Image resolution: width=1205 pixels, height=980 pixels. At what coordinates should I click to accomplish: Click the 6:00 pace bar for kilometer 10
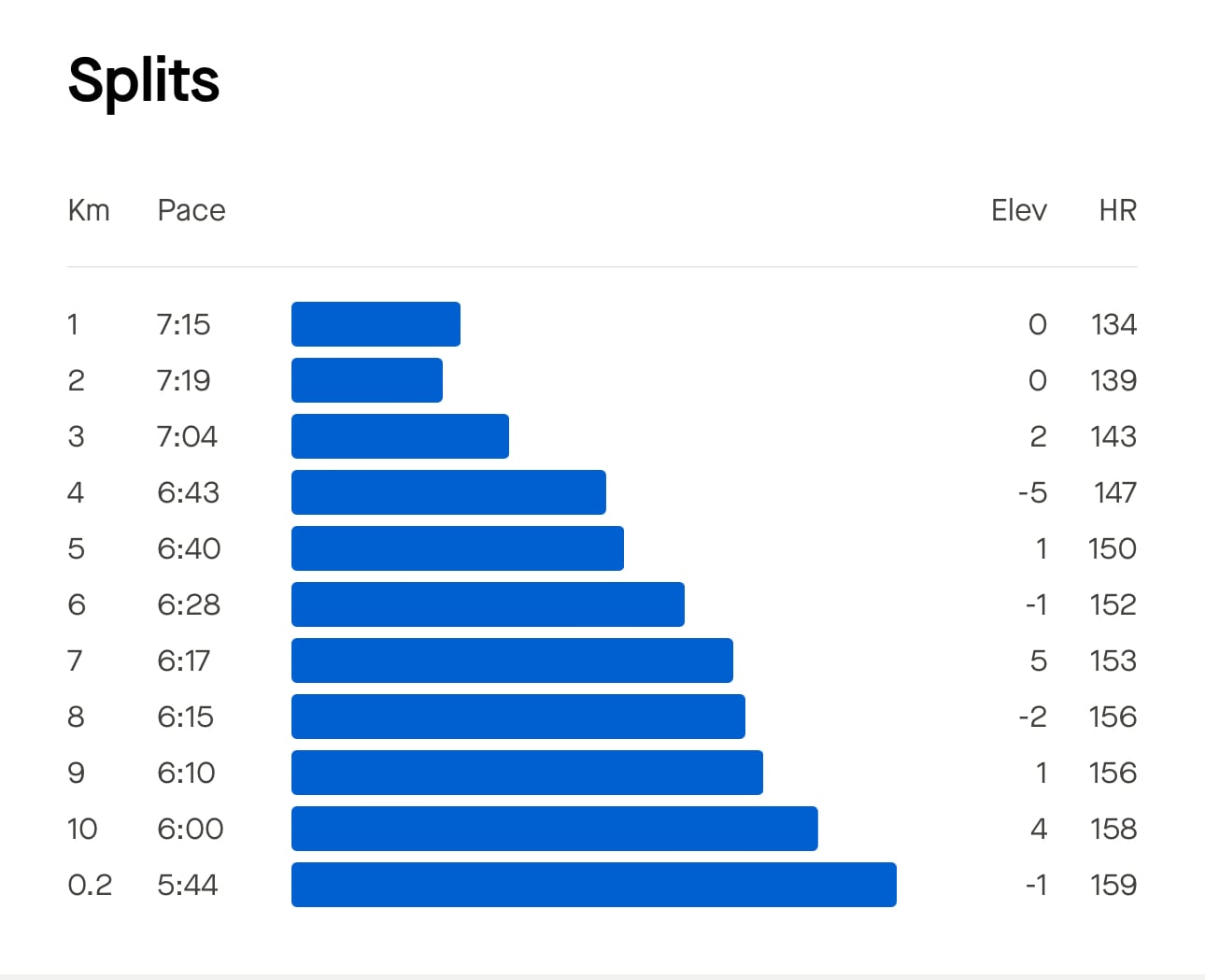(x=555, y=829)
